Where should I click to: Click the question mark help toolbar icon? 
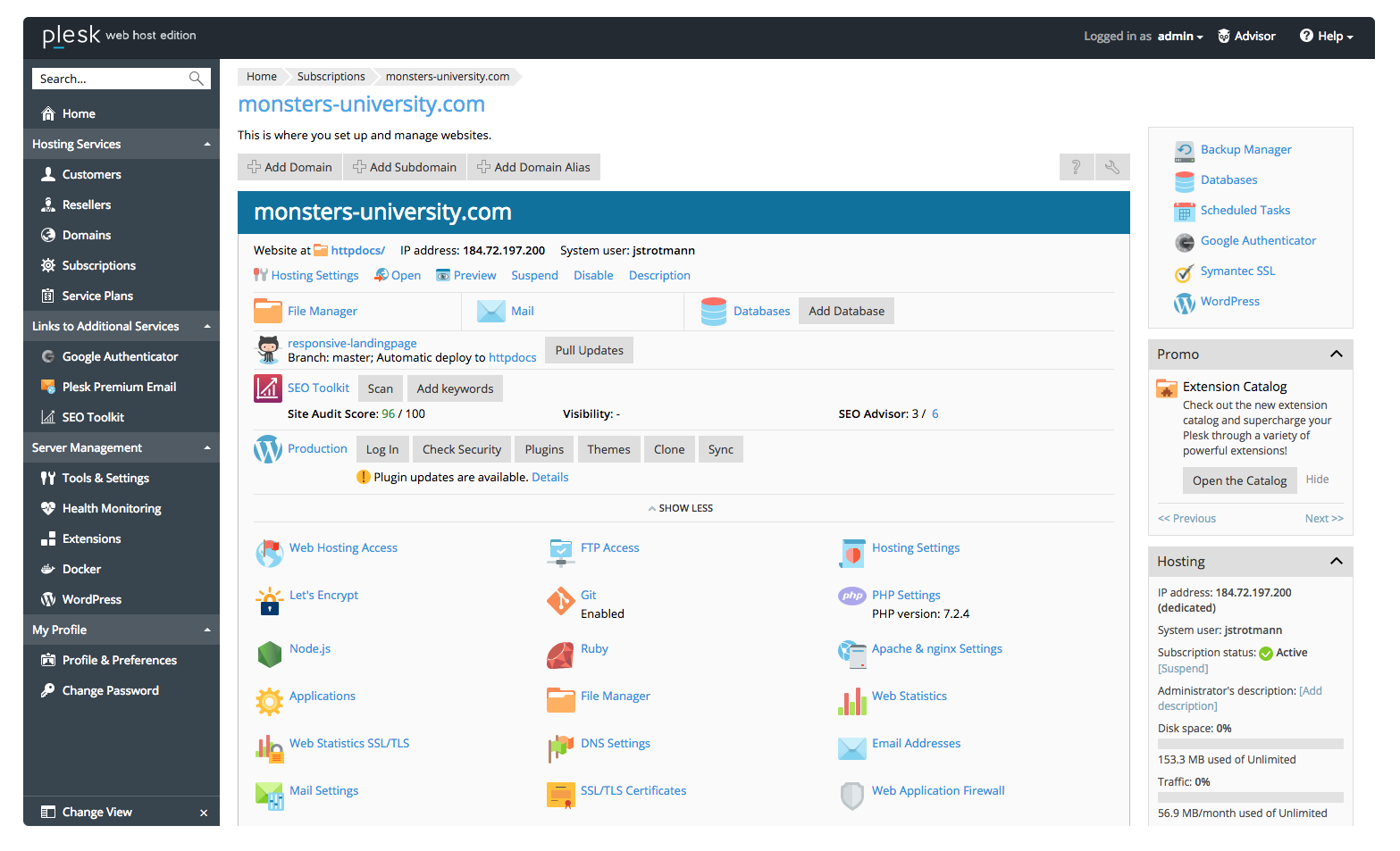click(1077, 167)
